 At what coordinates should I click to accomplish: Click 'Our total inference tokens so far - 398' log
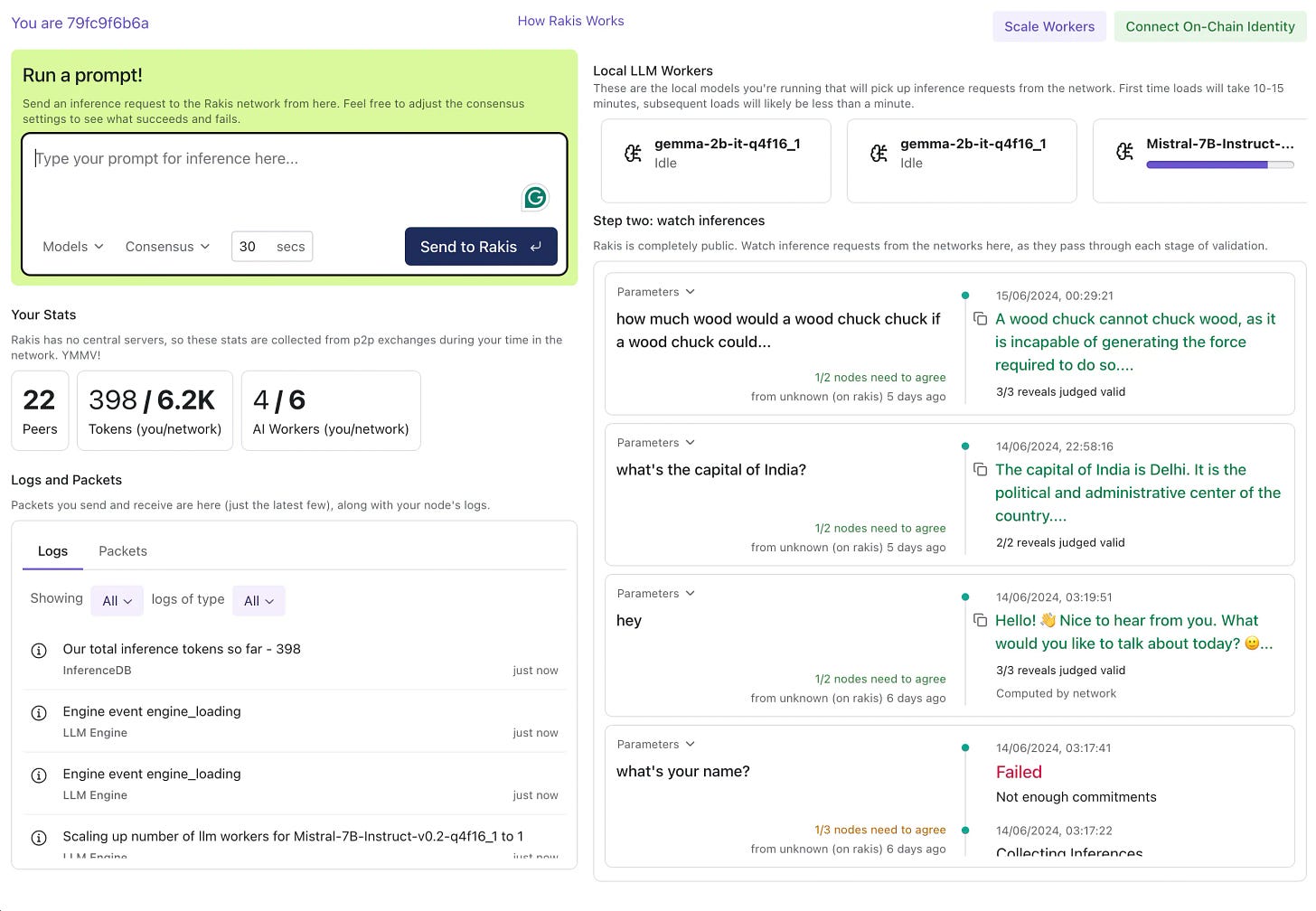(182, 649)
